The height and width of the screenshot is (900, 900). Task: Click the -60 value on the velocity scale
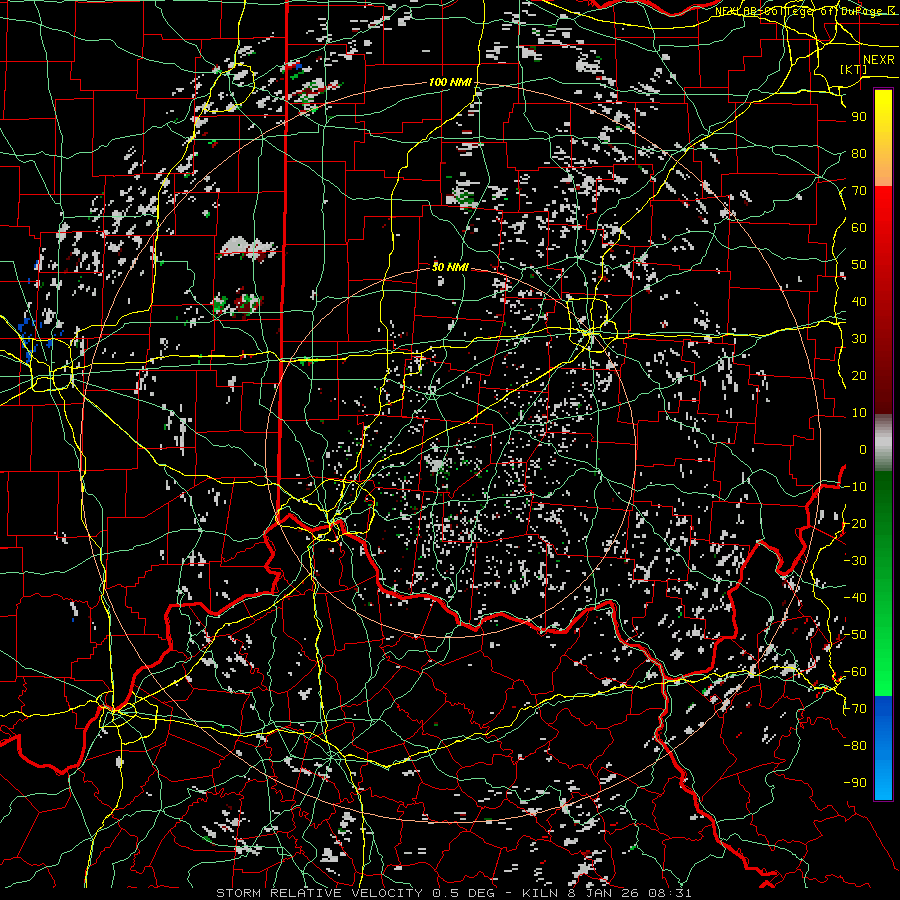(x=855, y=672)
